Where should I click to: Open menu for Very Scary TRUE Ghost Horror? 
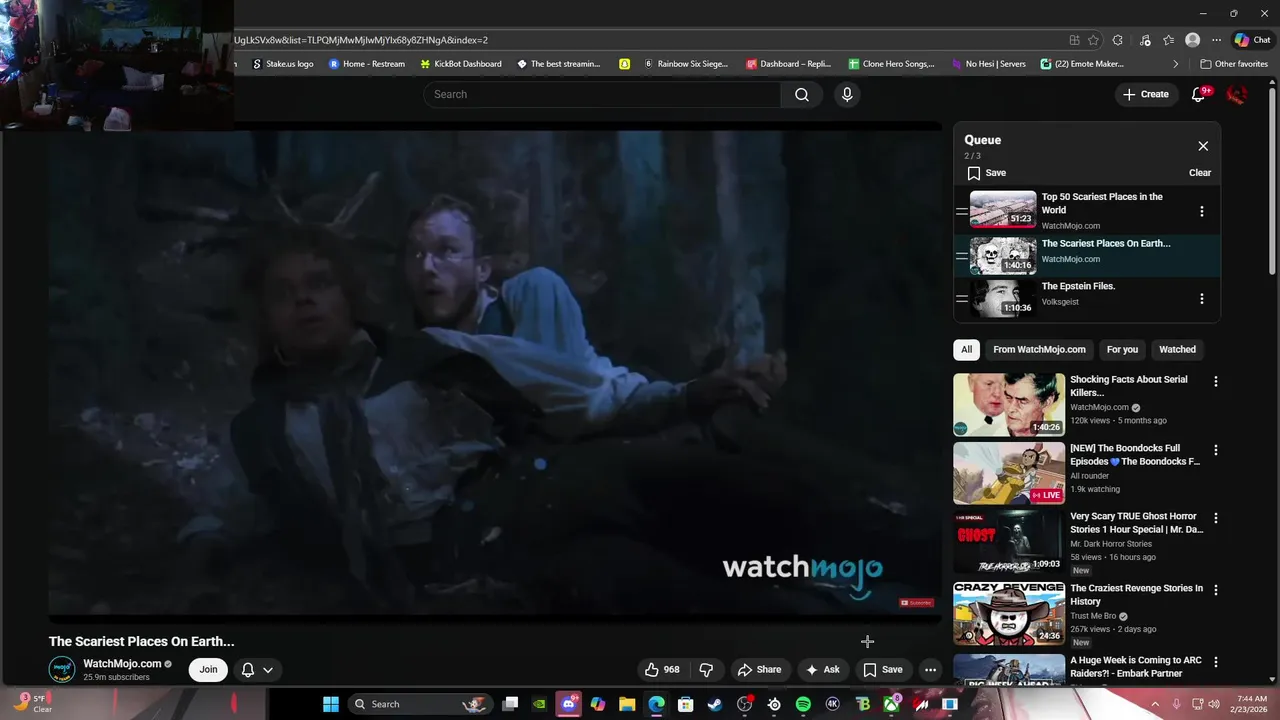[x=1216, y=518]
